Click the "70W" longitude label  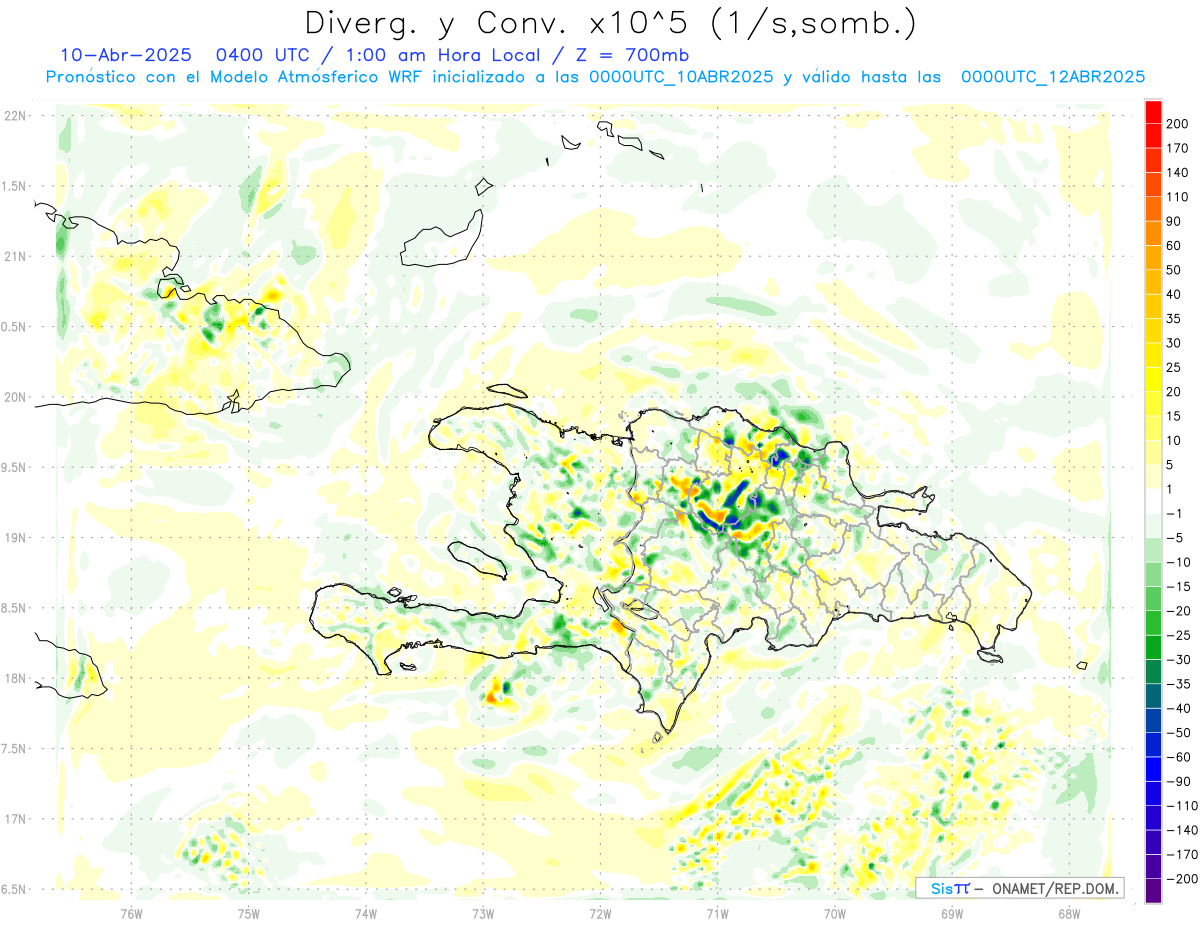point(834,912)
